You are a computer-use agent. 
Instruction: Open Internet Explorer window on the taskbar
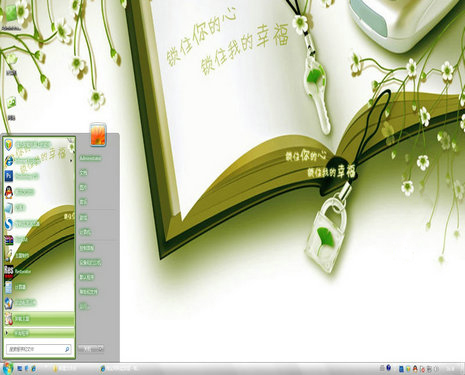pyautogui.click(x=120, y=369)
